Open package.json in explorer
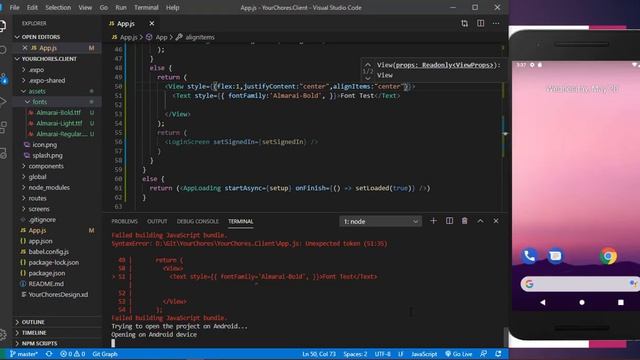Viewport: 640px width, 360px height. (x=47, y=273)
